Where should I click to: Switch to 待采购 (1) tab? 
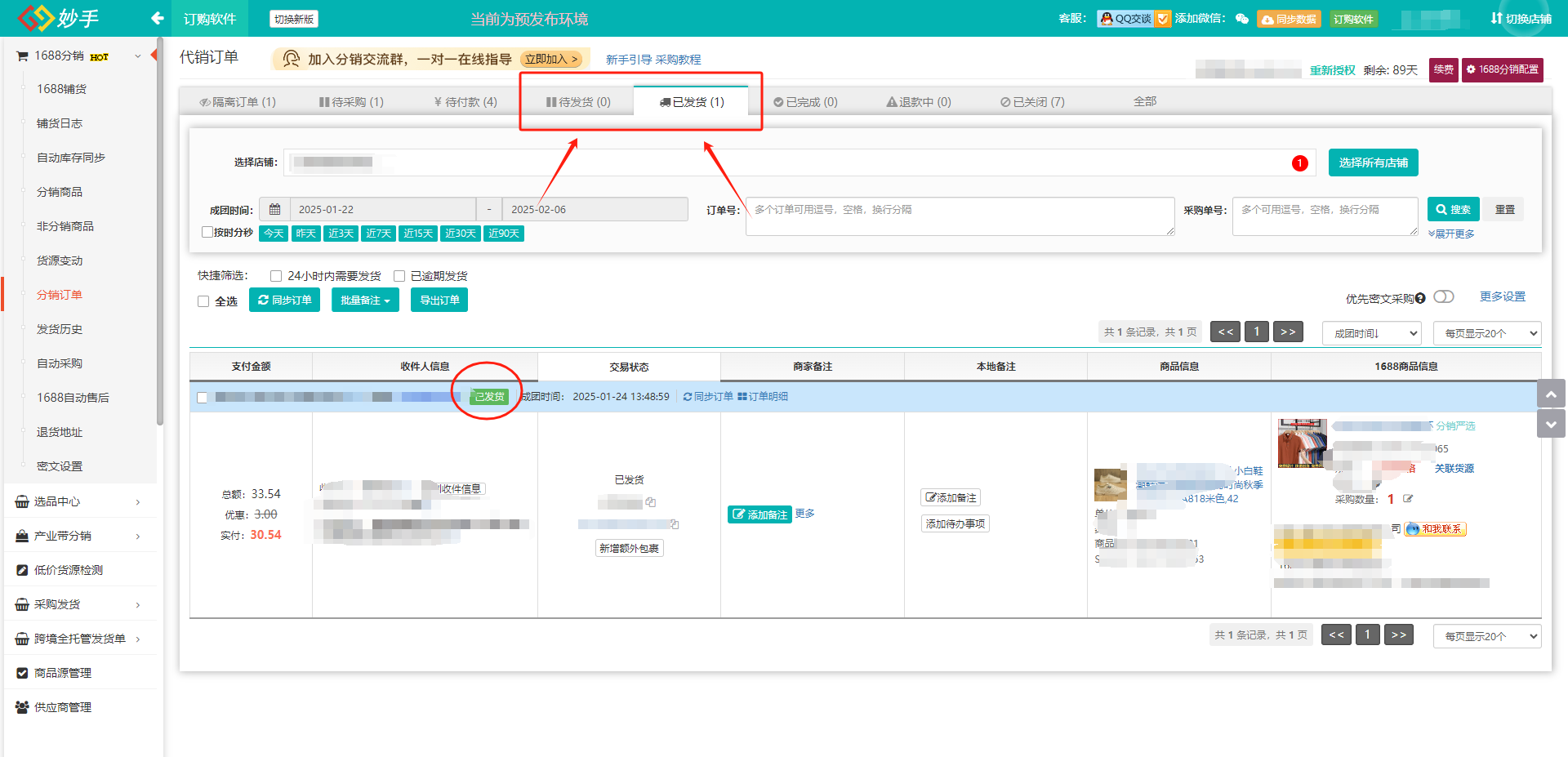(x=351, y=102)
